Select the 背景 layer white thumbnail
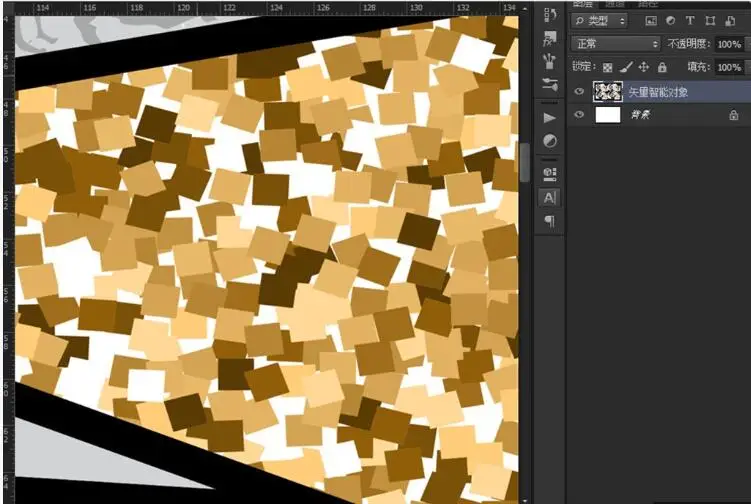The image size is (751, 504). point(608,115)
